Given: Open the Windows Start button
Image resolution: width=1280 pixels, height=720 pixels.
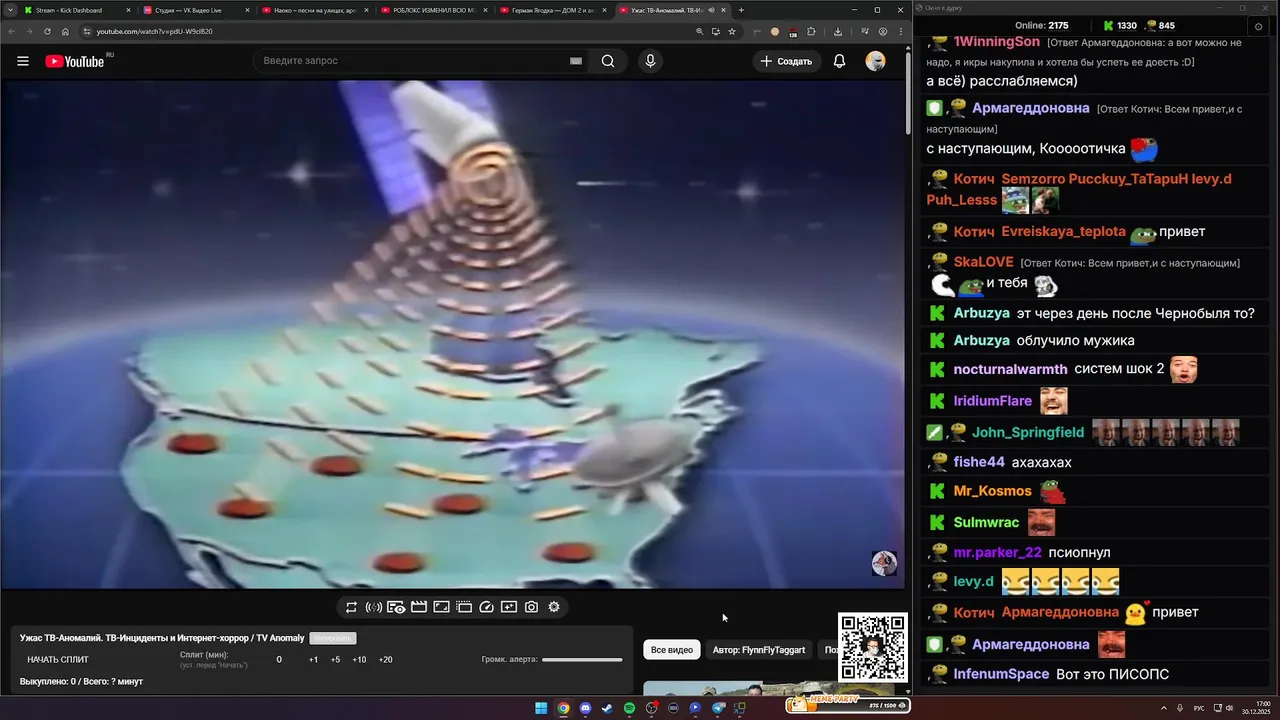Looking at the screenshot, I should coord(541,708).
